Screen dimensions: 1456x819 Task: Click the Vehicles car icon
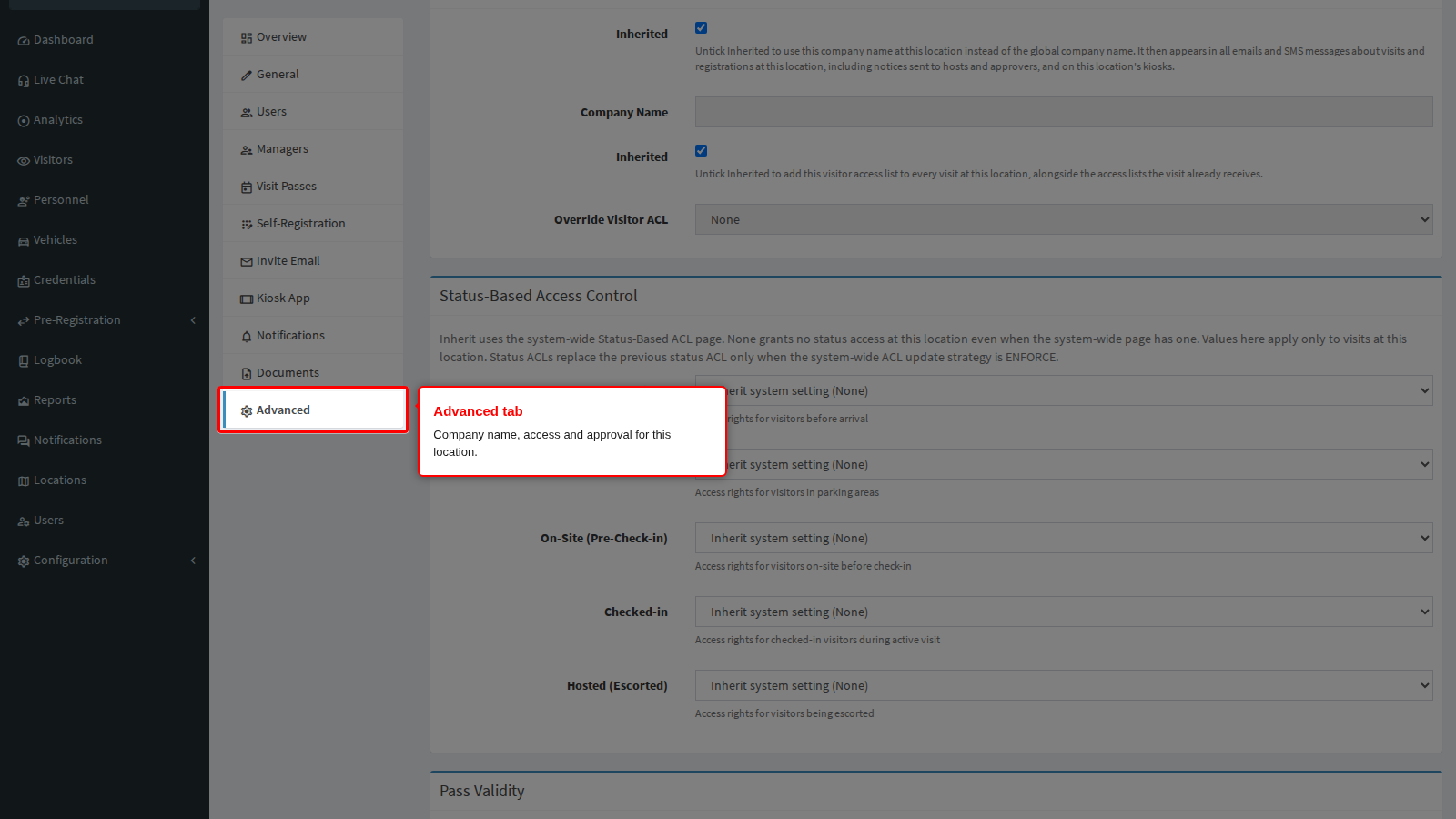24,241
